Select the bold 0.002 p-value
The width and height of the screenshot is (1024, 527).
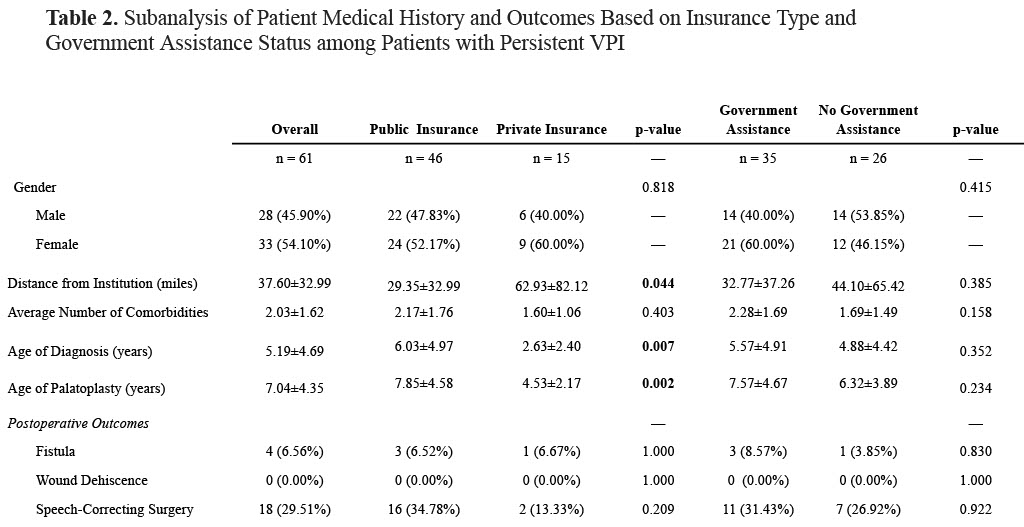coord(658,383)
